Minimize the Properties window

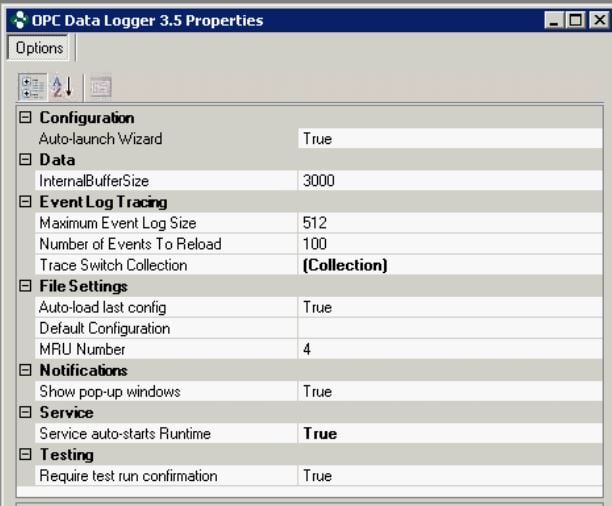coord(554,20)
